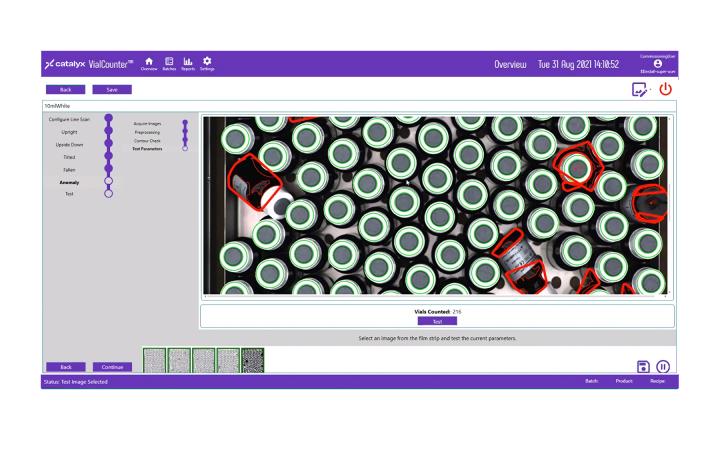Screen dimensions: 720x450
Task: Click the Continue button
Action: tap(112, 367)
